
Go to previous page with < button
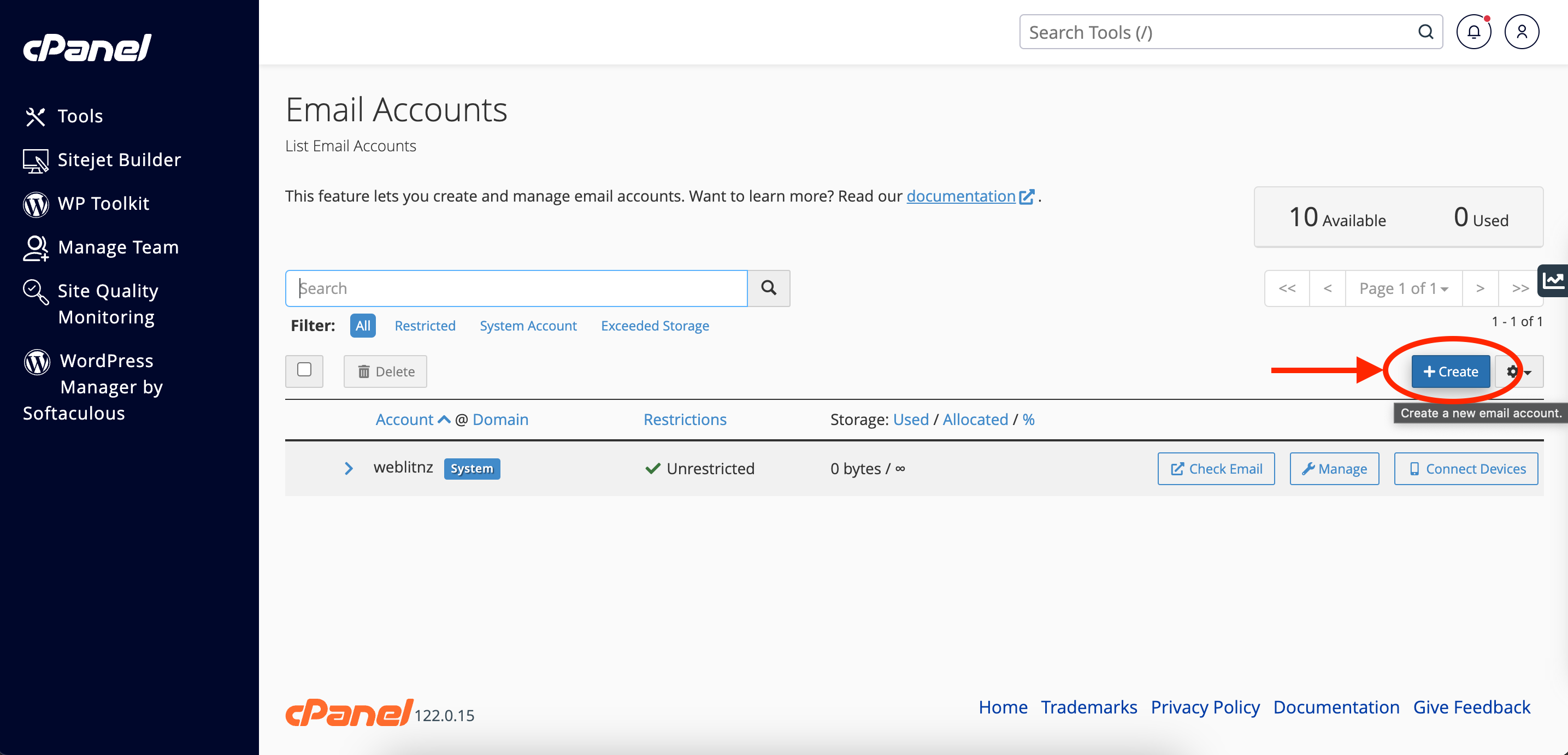pos(1328,288)
